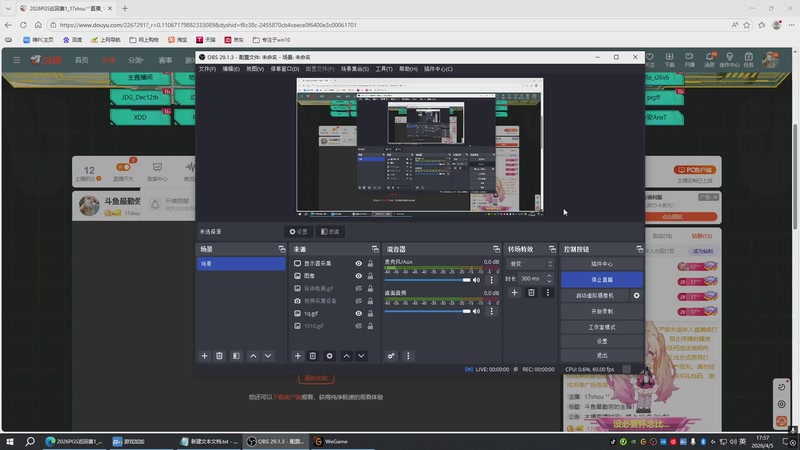
Task: Move the selected source down
Action: coord(361,356)
